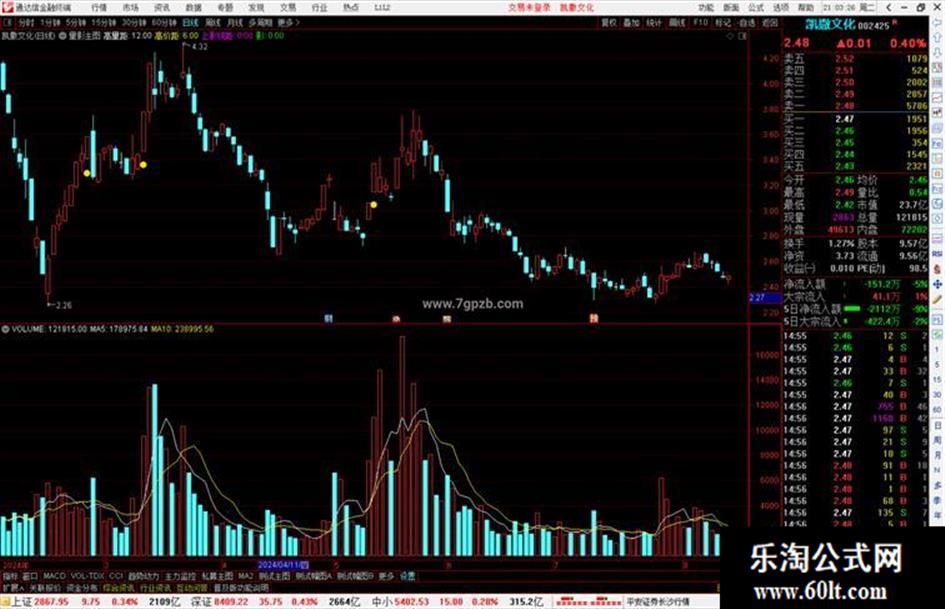The height and width of the screenshot is (609, 945).
Task: Click the 画线 drawing button
Action: 677,22
